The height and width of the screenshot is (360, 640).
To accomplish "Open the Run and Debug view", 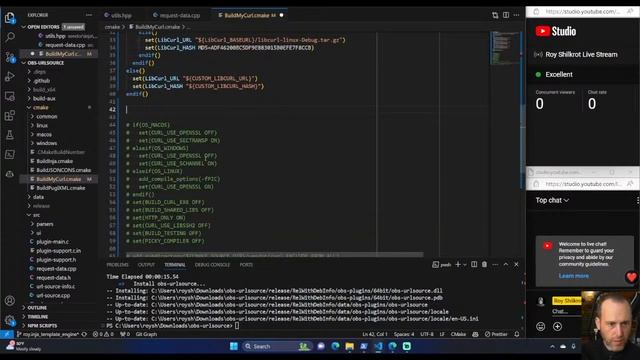I will pyautogui.click(x=10, y=76).
